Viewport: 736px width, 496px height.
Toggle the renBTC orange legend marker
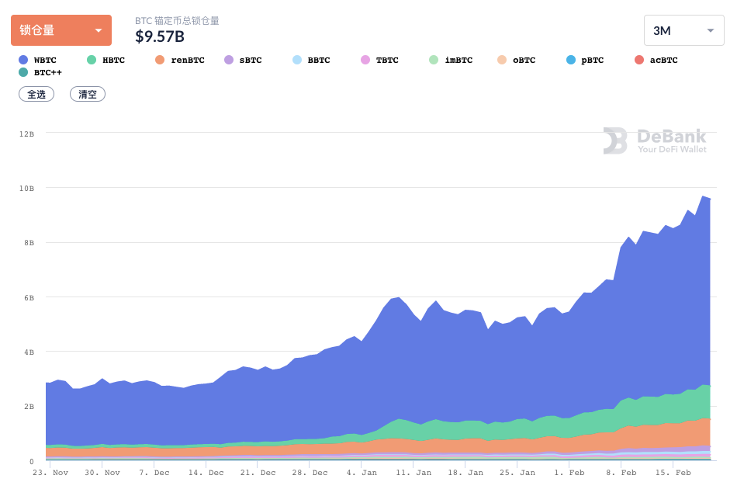(160, 60)
